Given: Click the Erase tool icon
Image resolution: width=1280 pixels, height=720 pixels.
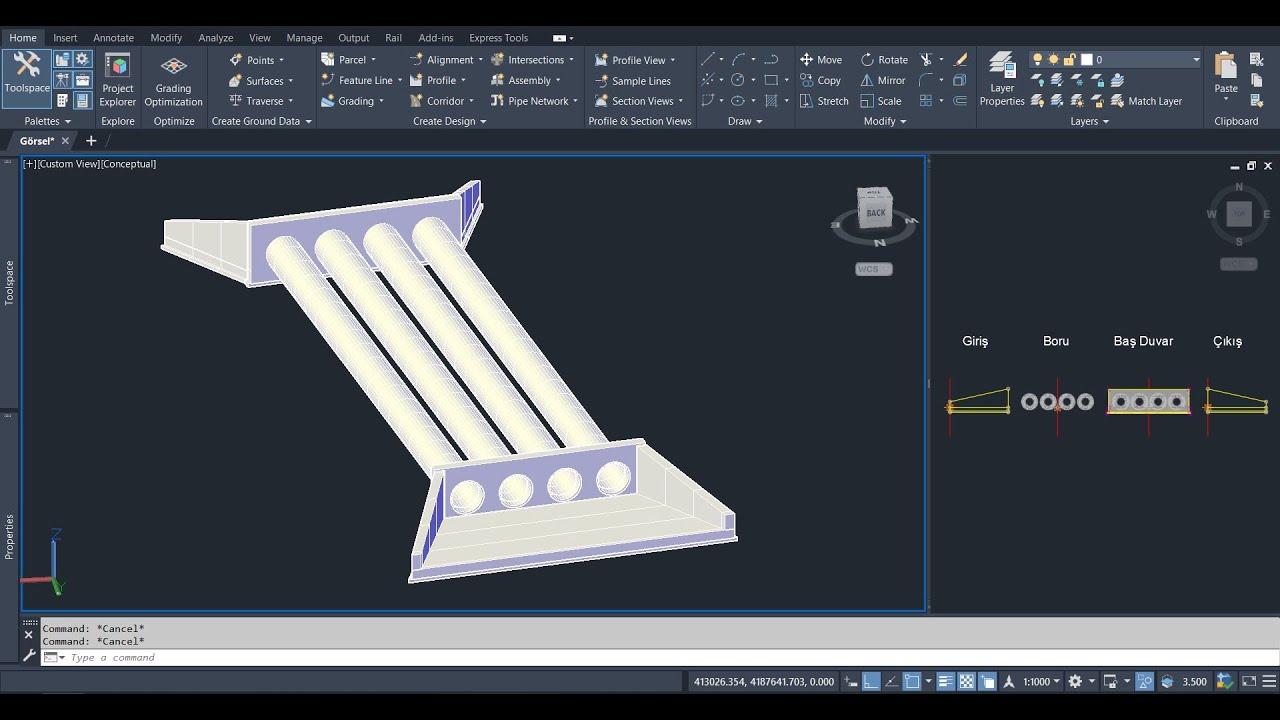Looking at the screenshot, I should 961,60.
